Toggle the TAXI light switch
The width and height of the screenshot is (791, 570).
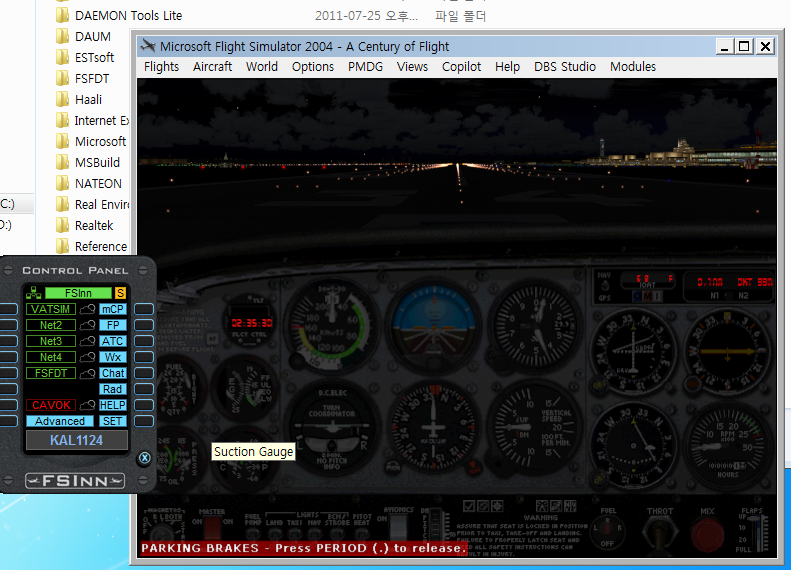(x=296, y=534)
